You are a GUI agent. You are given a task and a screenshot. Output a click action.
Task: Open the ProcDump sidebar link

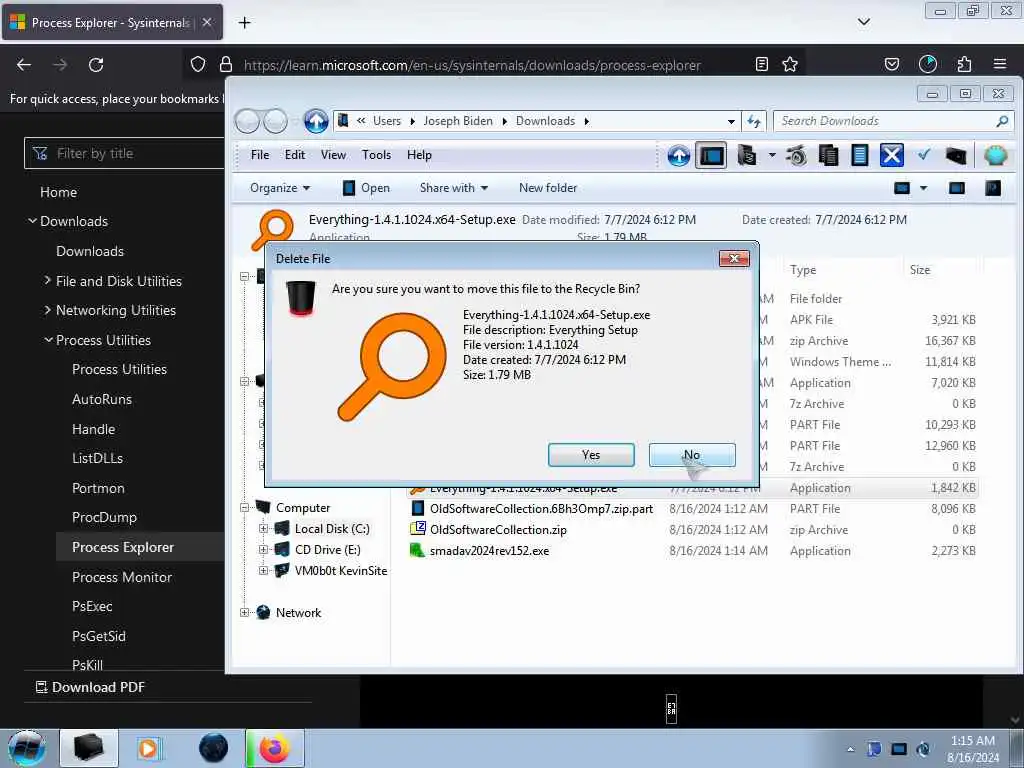[104, 517]
